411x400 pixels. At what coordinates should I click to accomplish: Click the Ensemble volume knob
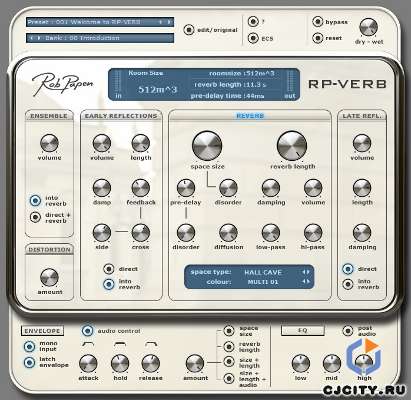point(49,143)
